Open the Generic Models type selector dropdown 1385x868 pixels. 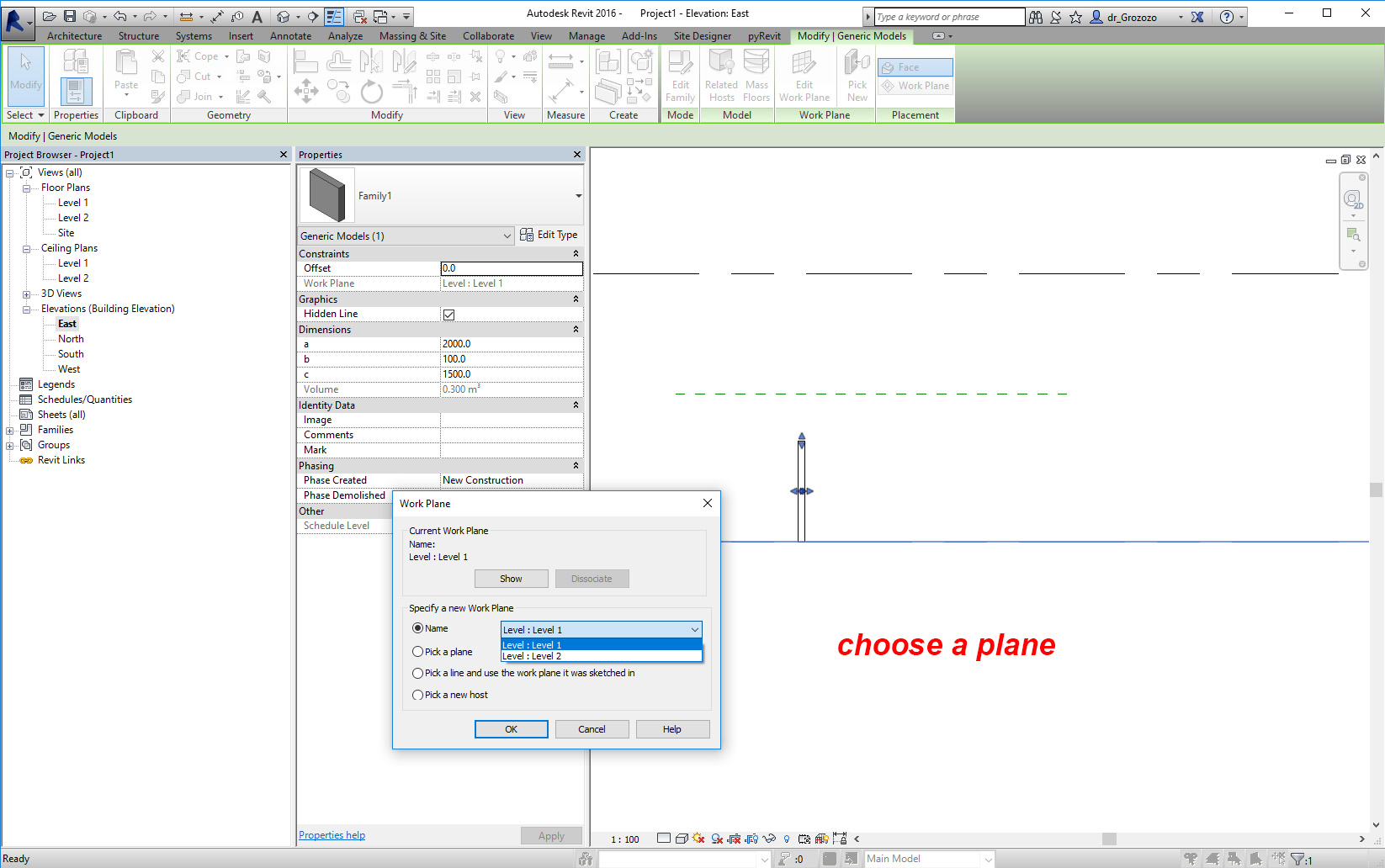[507, 236]
